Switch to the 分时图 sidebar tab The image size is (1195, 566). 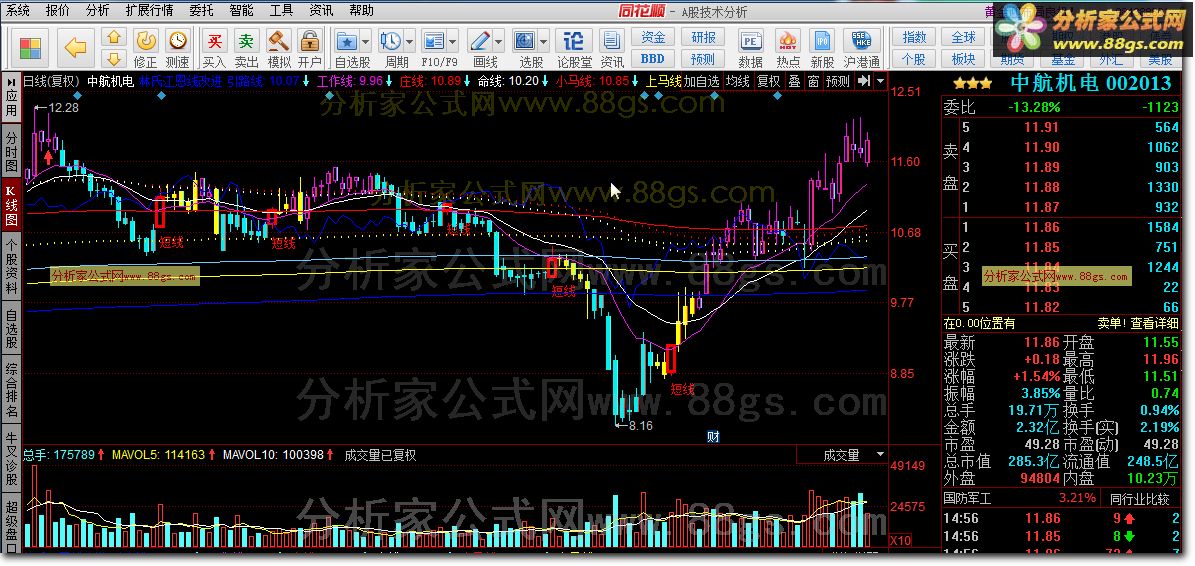coord(11,150)
